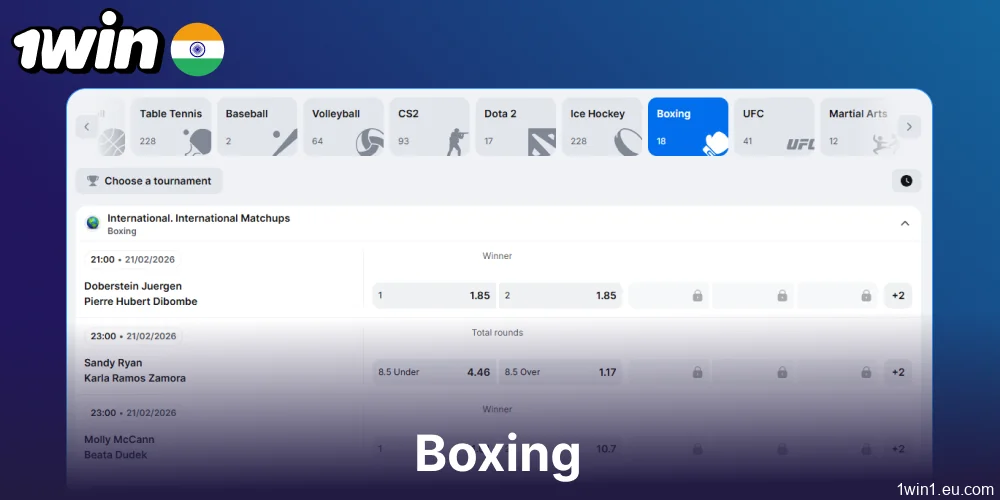Screen dimensions: 1000x500
Task: Select the CS2 sport tab
Action: click(429, 127)
